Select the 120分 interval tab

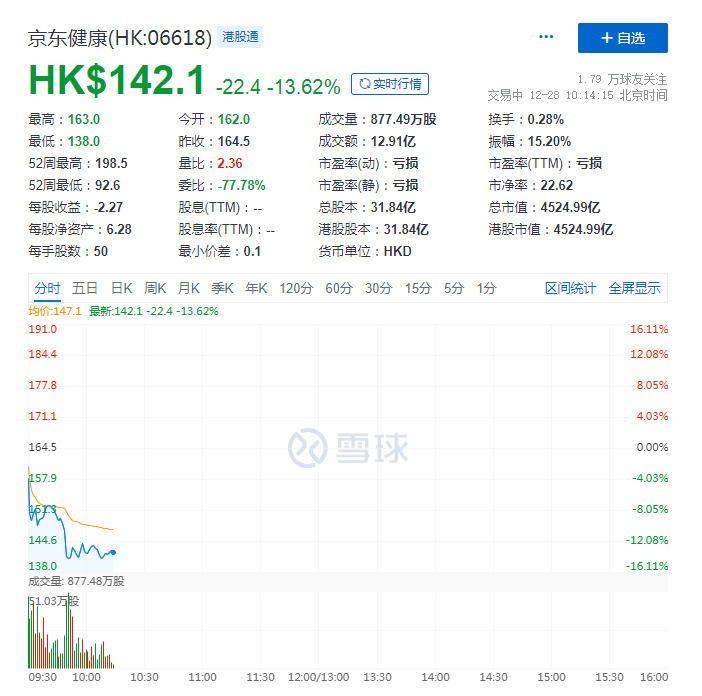[296, 288]
